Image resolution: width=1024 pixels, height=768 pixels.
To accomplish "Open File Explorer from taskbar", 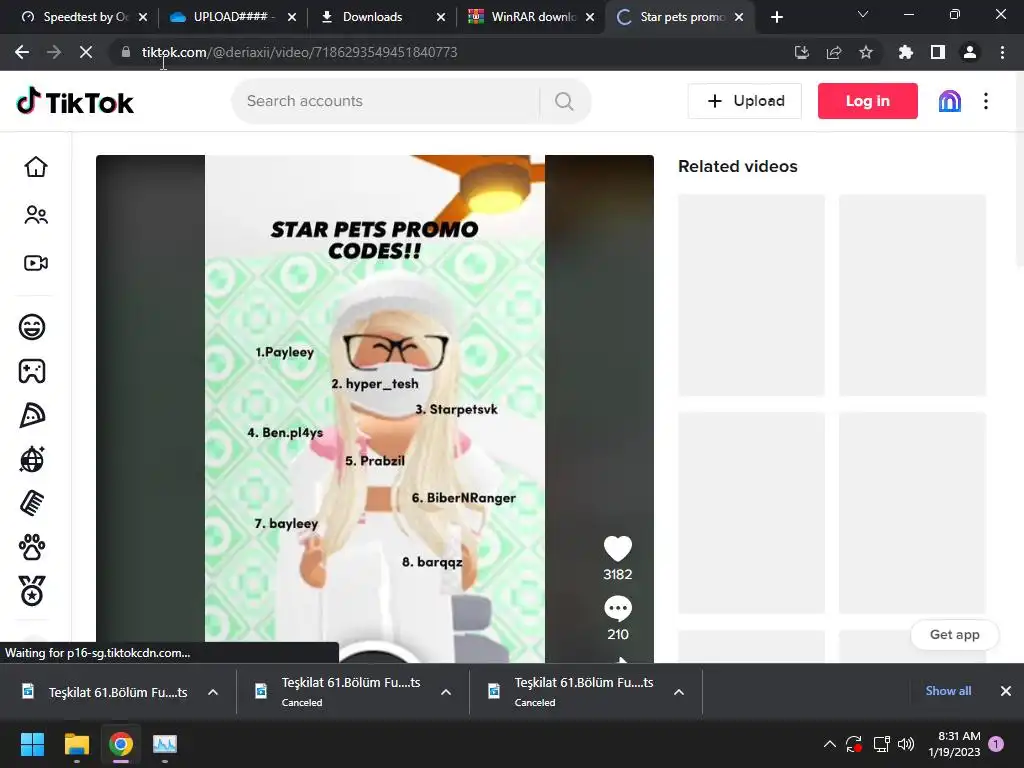I will click(76, 744).
